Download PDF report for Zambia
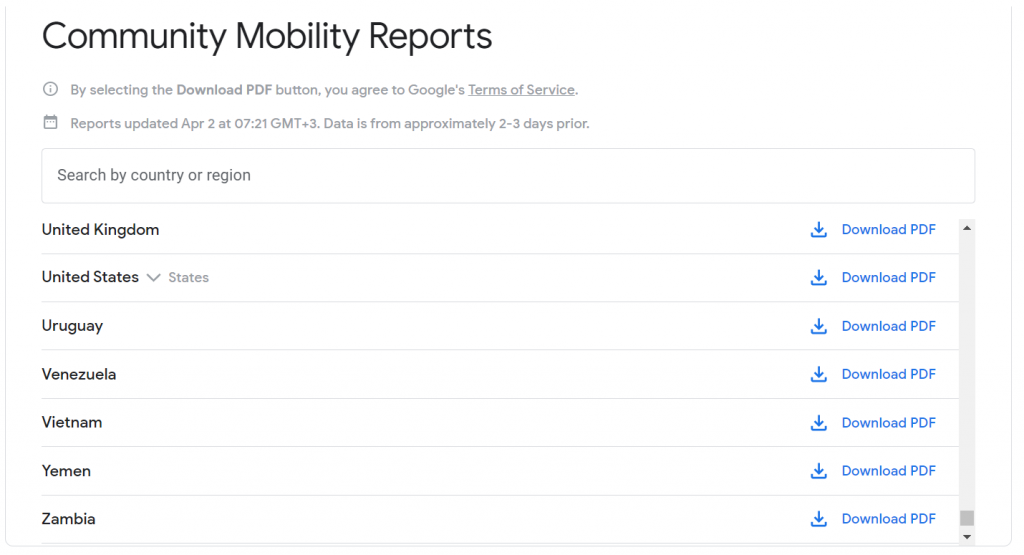The image size is (1024, 555). tap(888, 519)
